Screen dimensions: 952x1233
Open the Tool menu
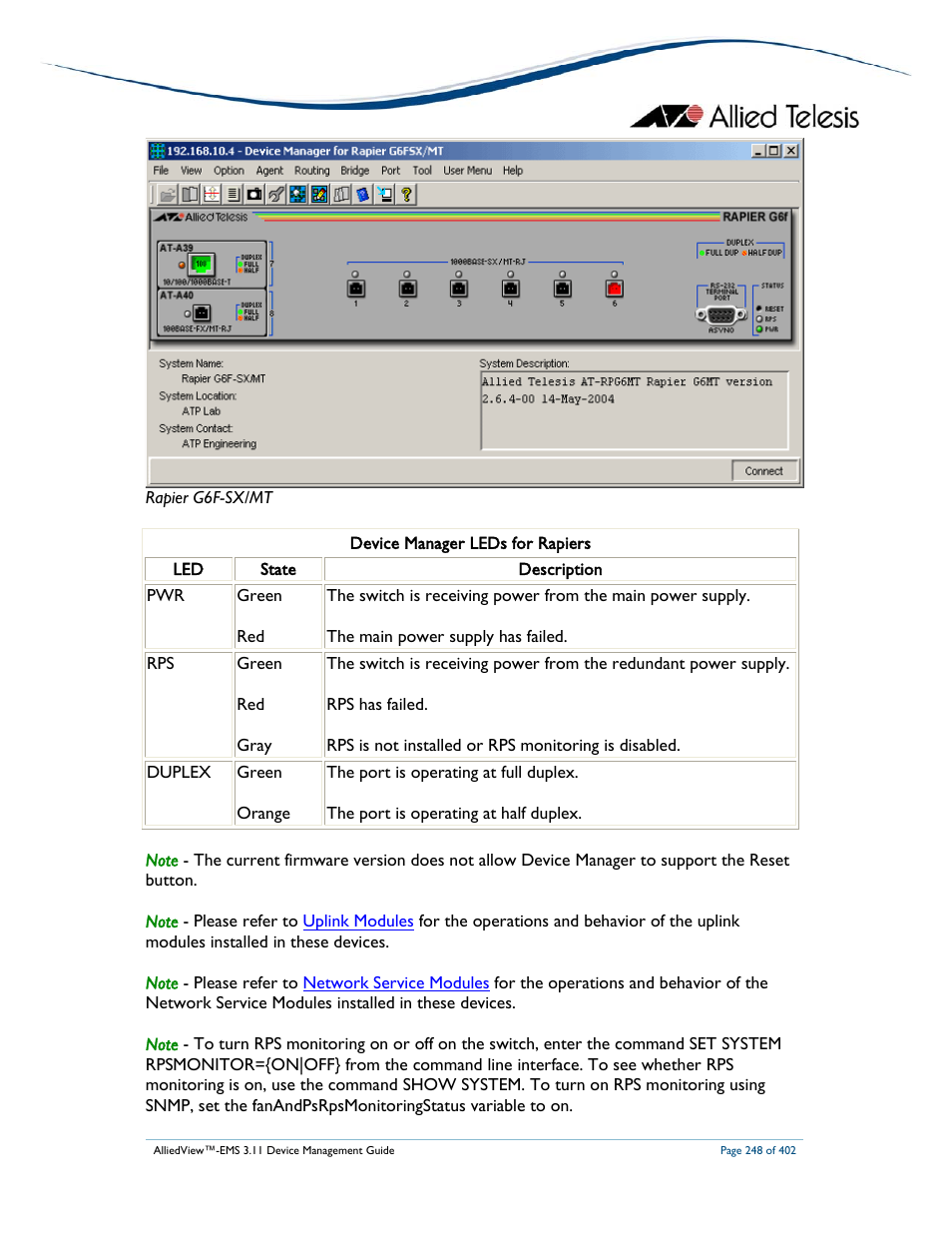pos(422,171)
